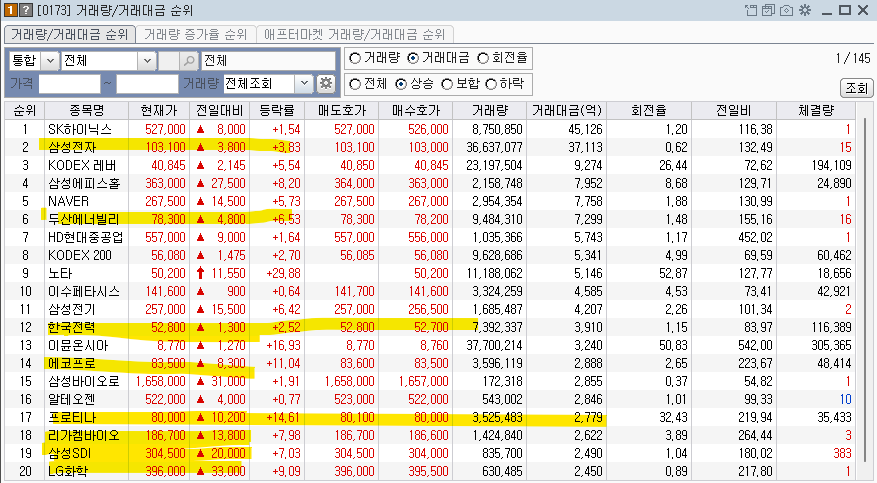Select 리가켐바이오 stock name
Screen dimensions: 877x483
coord(84,435)
